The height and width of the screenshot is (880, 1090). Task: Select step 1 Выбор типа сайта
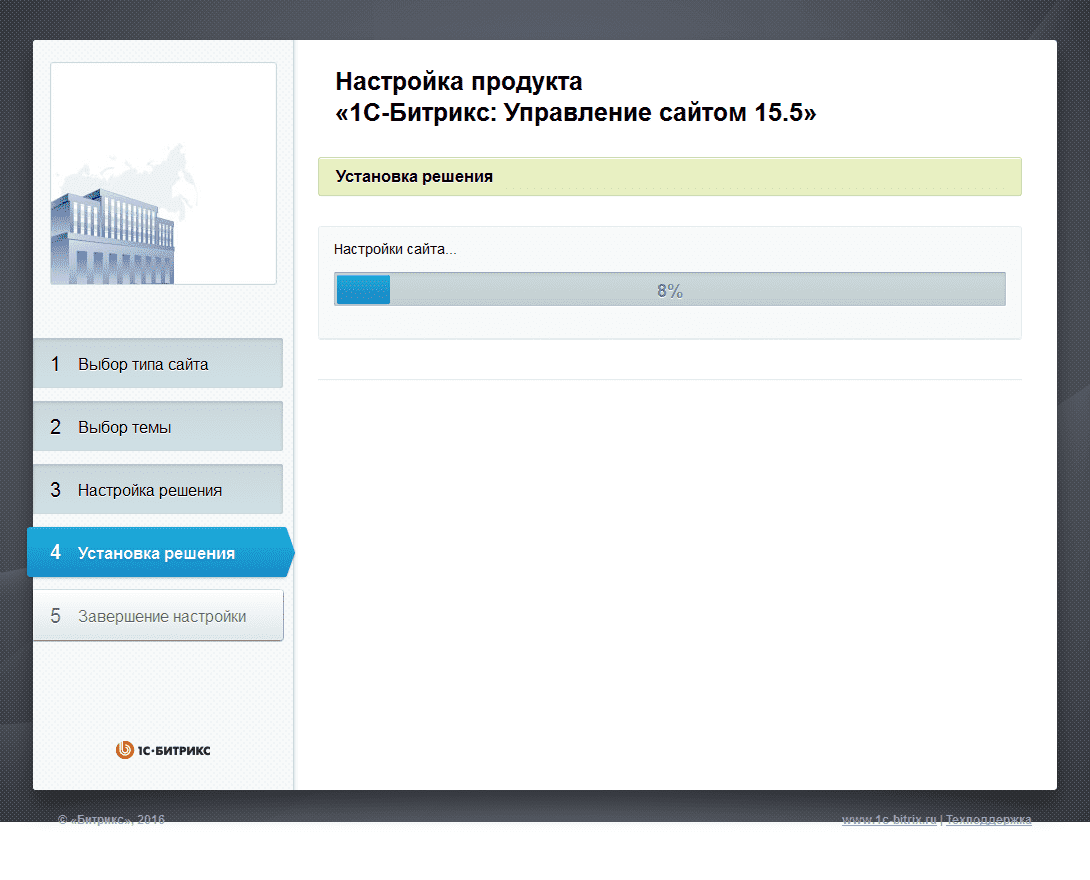point(158,363)
